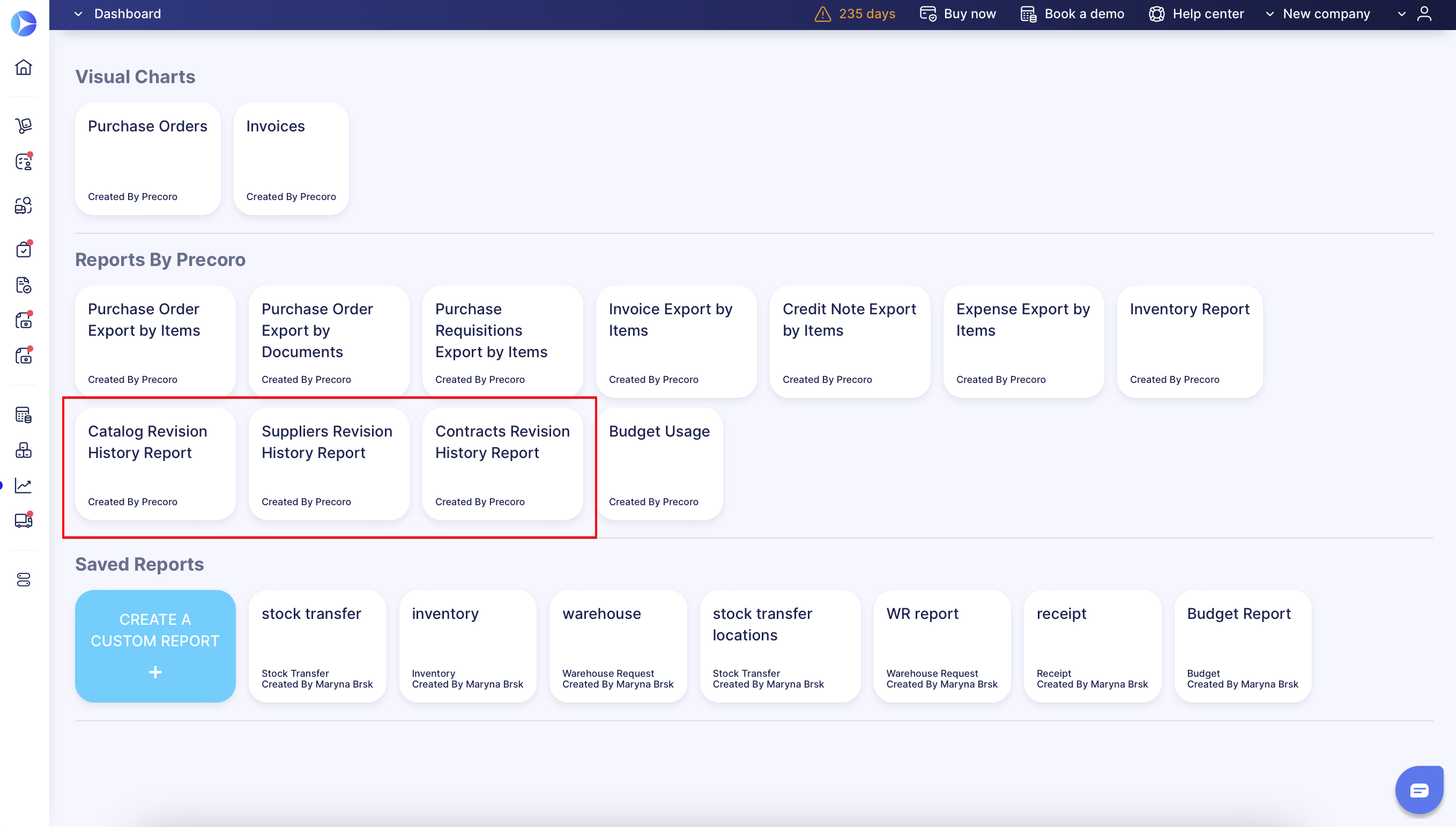The width and height of the screenshot is (1456, 827).
Task: Click the 'Saved Reports' section heading
Action: pos(139,564)
